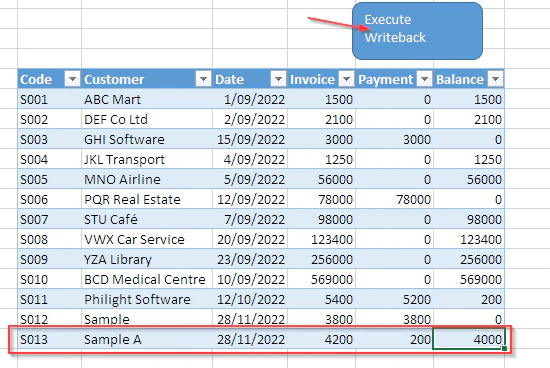
Task: Select the ABC Mart customer cell
Action: click(147, 99)
